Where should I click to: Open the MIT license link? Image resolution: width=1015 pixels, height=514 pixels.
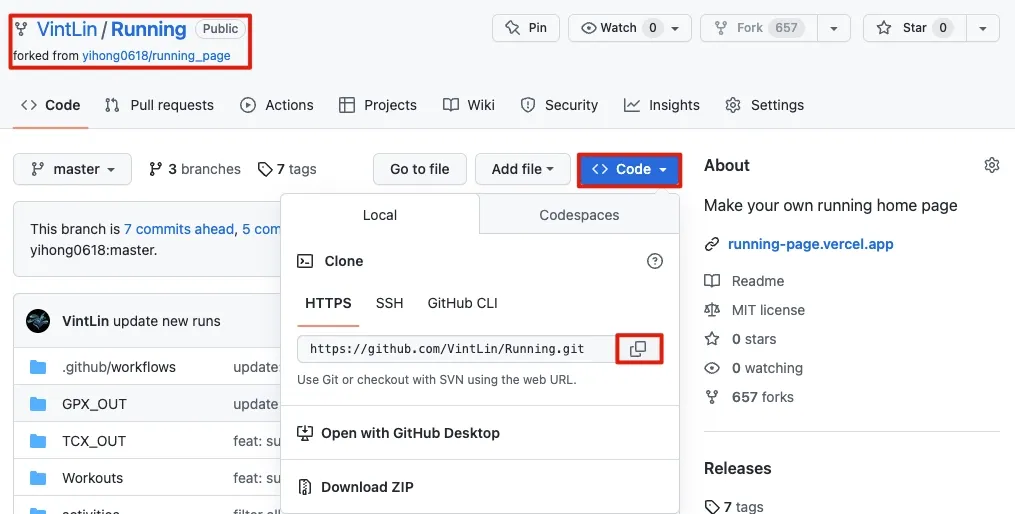pyautogui.click(x=768, y=310)
